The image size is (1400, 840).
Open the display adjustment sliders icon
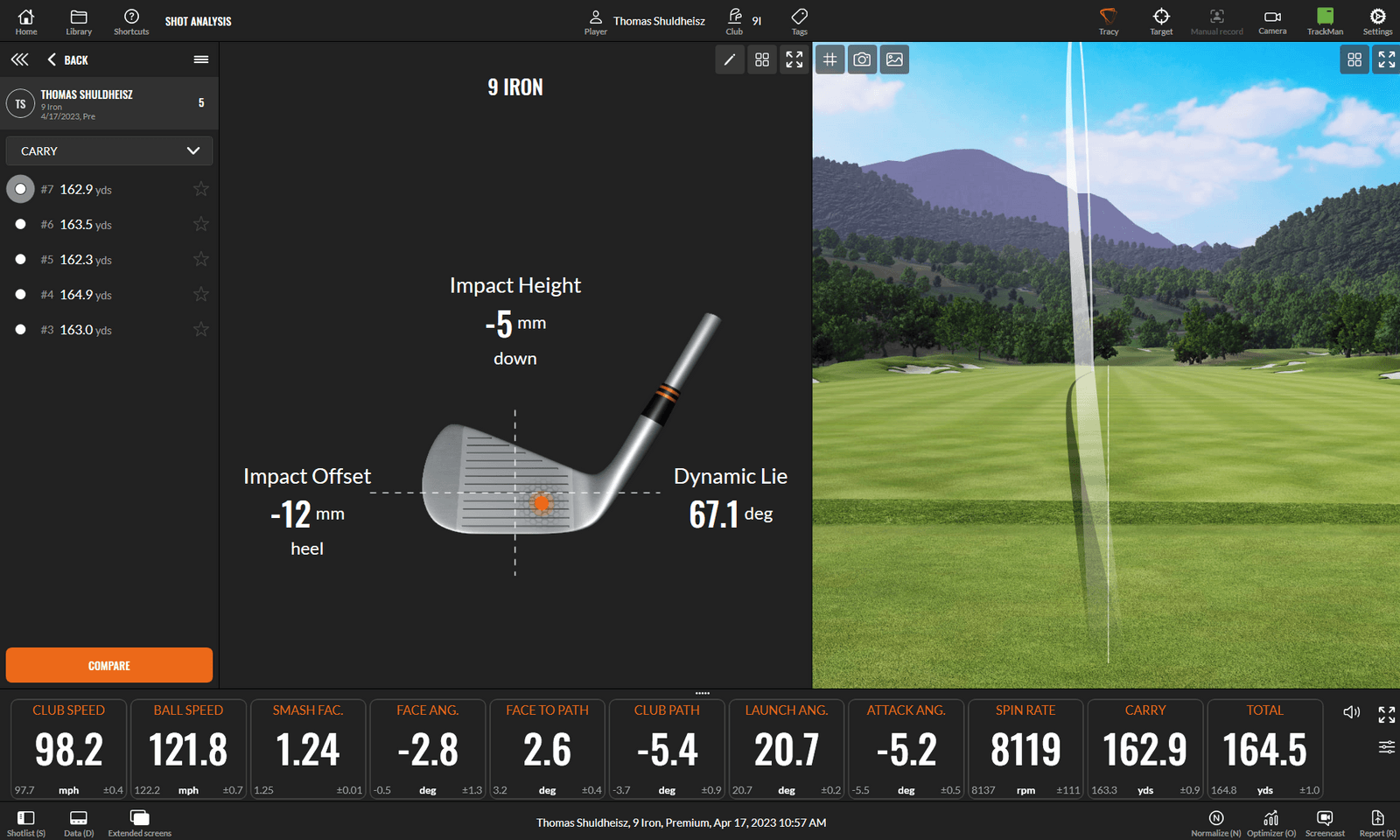pos(1387,748)
